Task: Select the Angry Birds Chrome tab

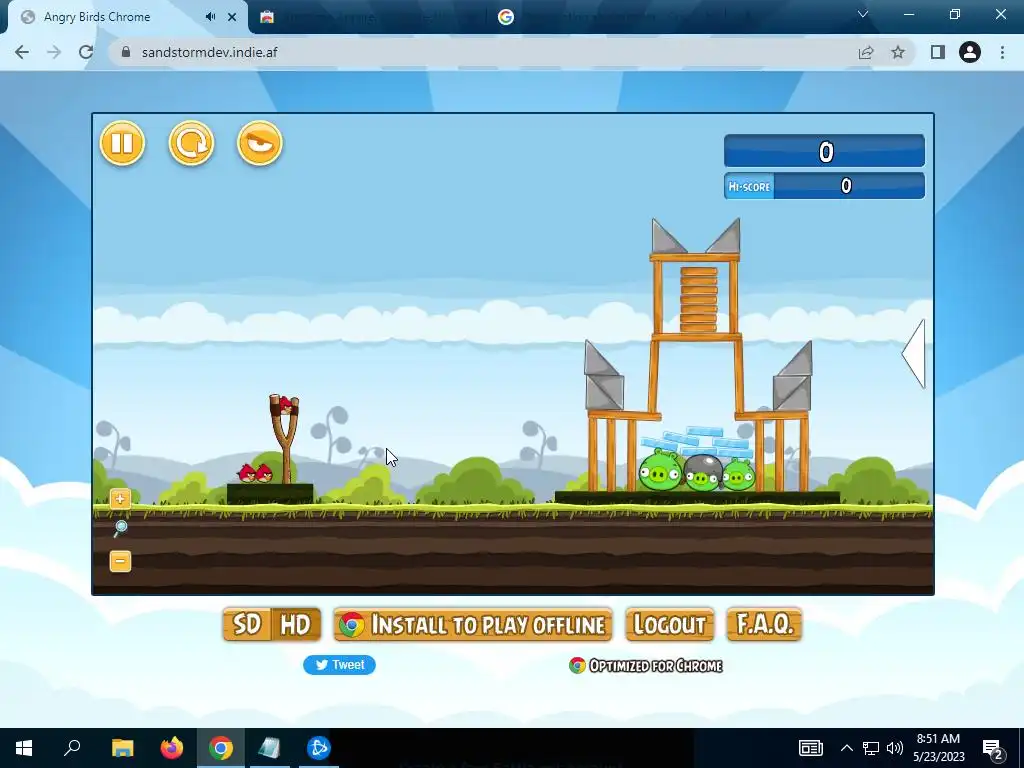Action: [124, 17]
